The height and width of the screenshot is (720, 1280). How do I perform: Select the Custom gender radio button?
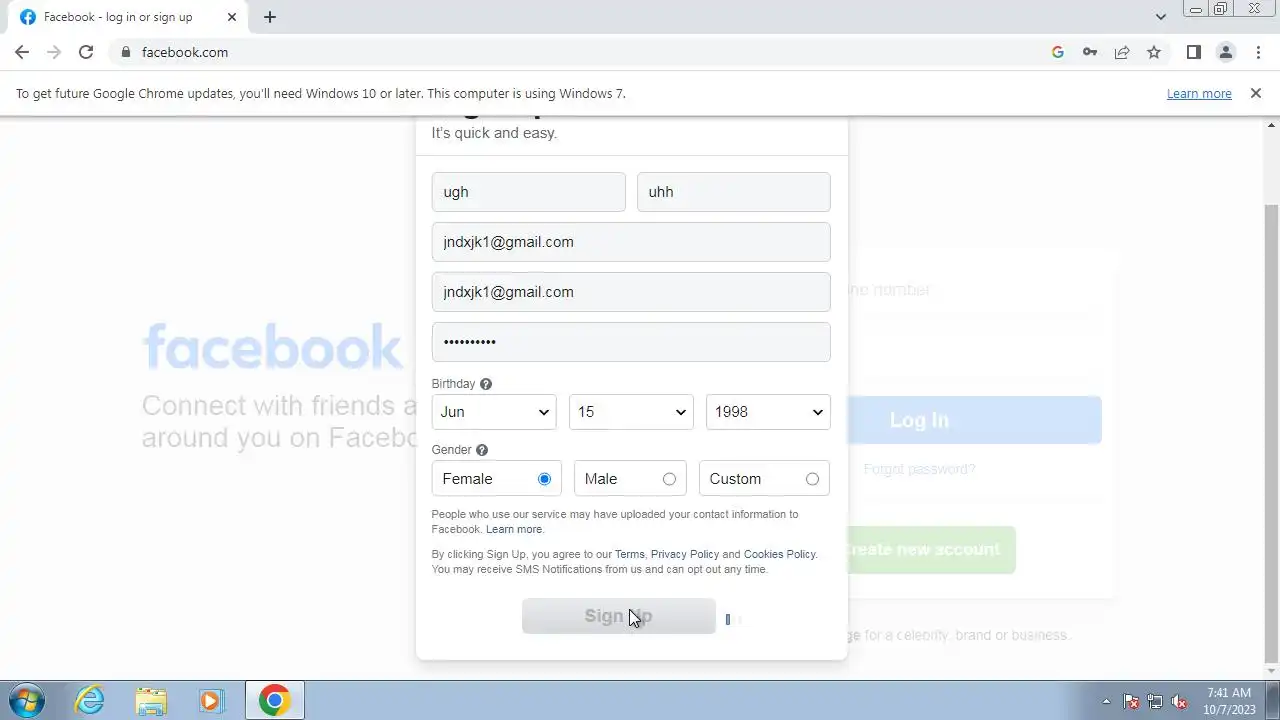point(812,479)
